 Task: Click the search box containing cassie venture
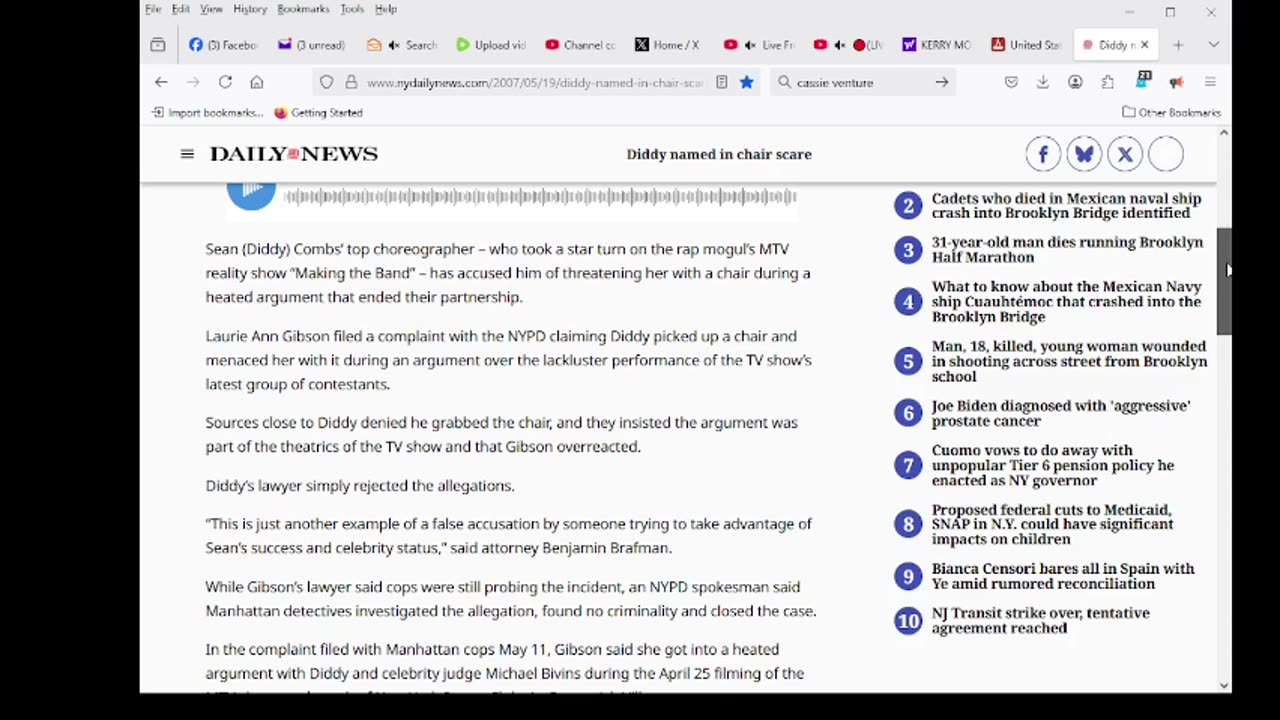(862, 83)
